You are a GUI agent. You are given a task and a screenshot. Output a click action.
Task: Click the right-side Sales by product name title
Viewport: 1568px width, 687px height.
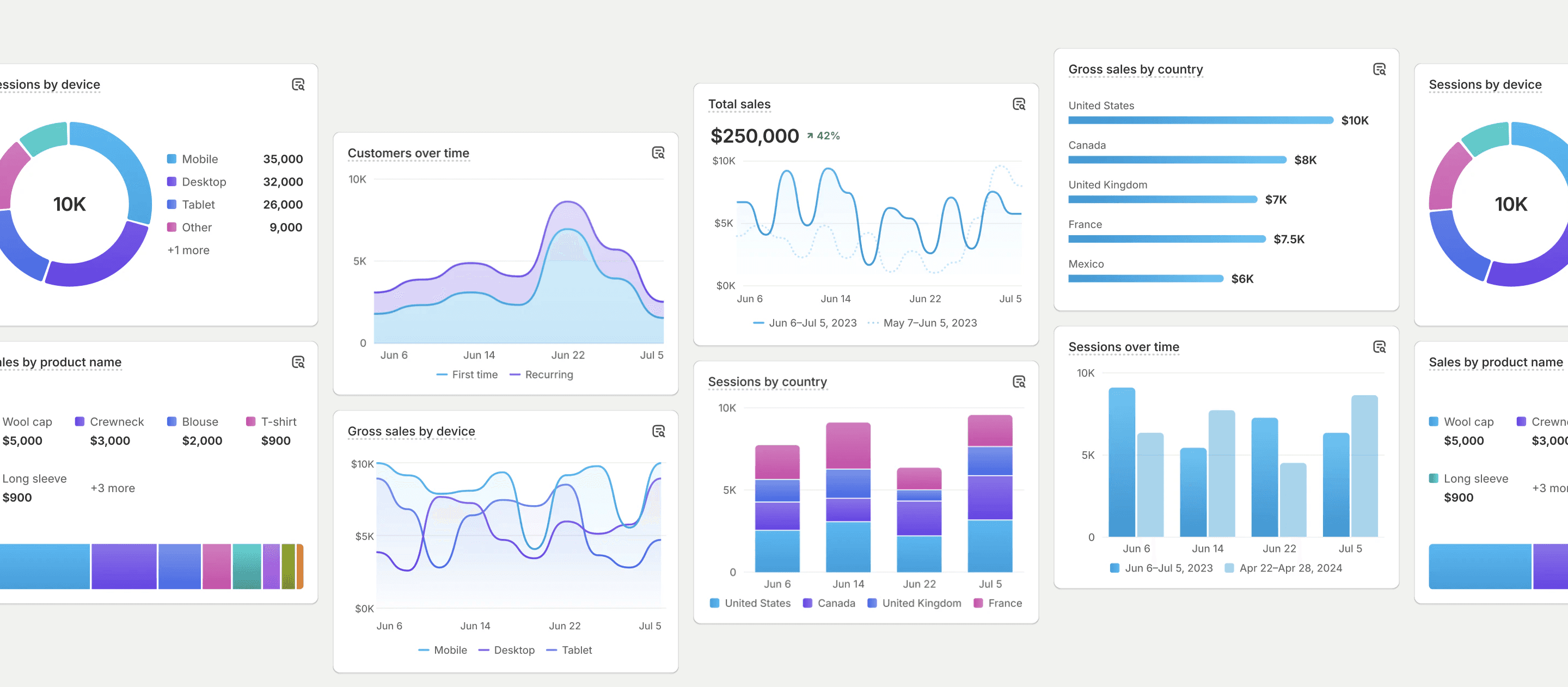1496,362
